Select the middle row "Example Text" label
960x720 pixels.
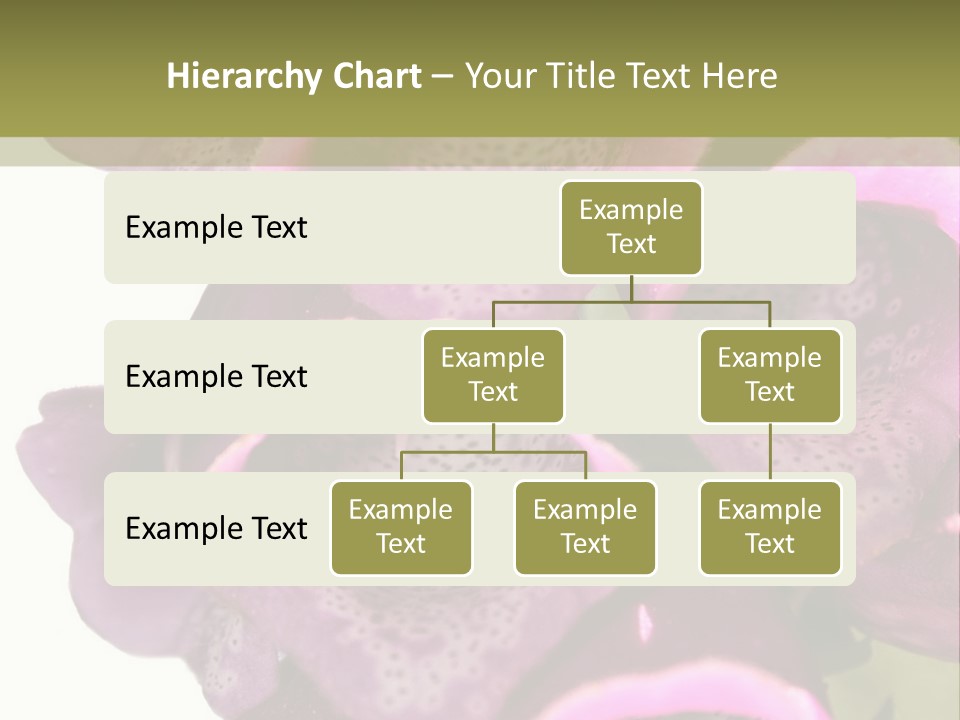point(216,376)
